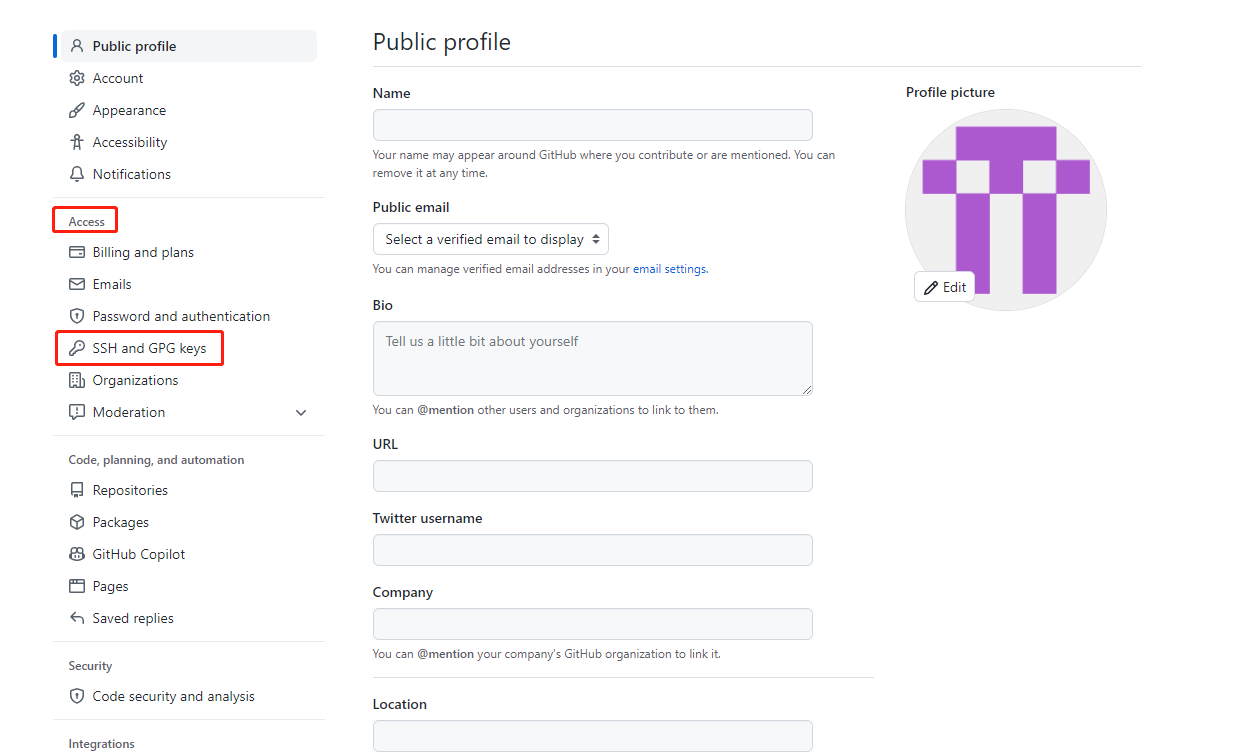This screenshot has height=753, width=1233.
Task: Click the Profile picture label
Action: point(950,92)
